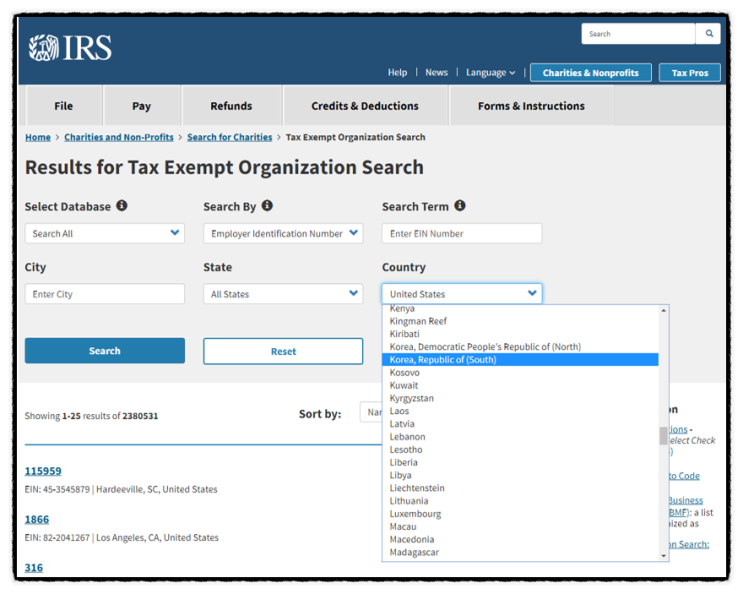
Task: Open result link 316
Action: tap(34, 567)
